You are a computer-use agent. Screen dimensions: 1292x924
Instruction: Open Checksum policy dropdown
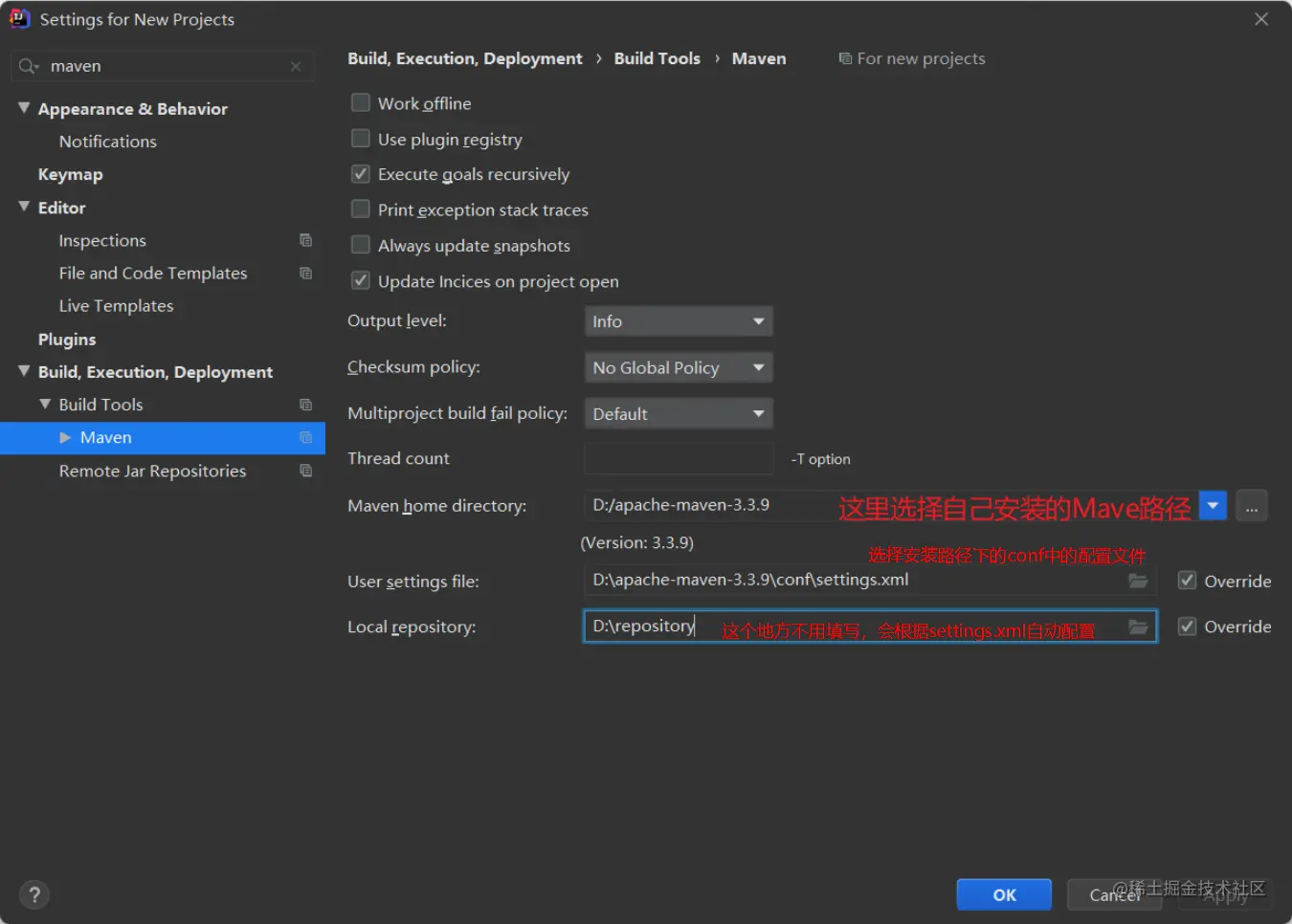[x=679, y=367]
